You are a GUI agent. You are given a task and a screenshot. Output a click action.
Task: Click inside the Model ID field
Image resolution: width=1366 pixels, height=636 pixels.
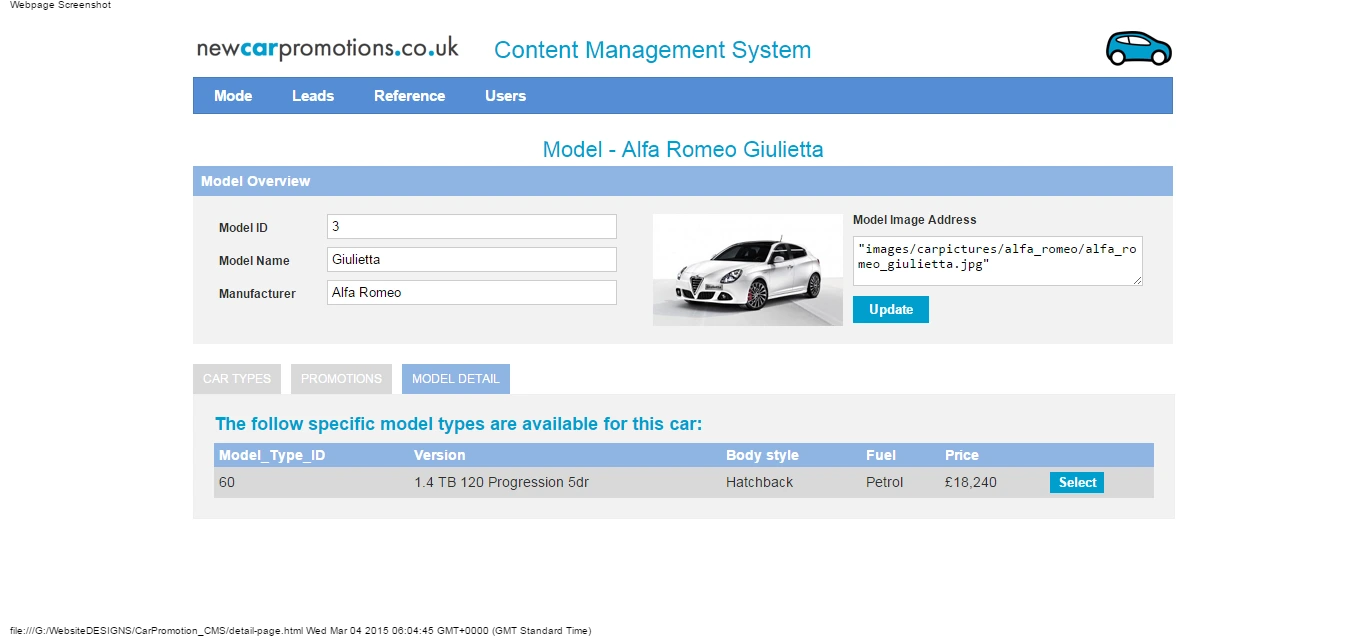[x=470, y=226]
